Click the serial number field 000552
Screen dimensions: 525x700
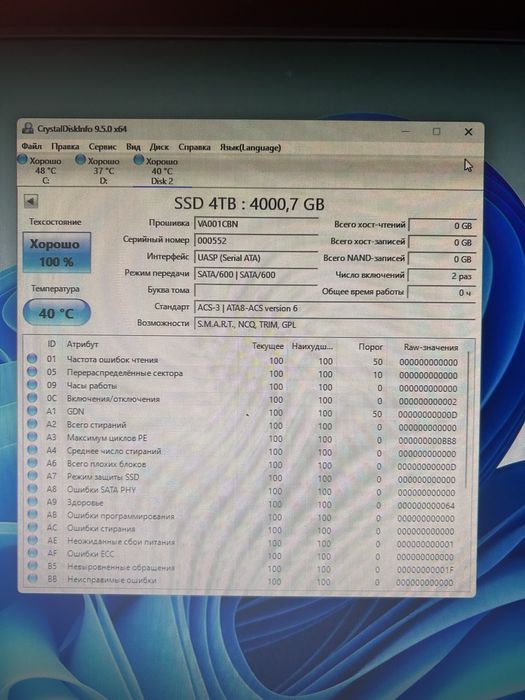click(x=256, y=241)
